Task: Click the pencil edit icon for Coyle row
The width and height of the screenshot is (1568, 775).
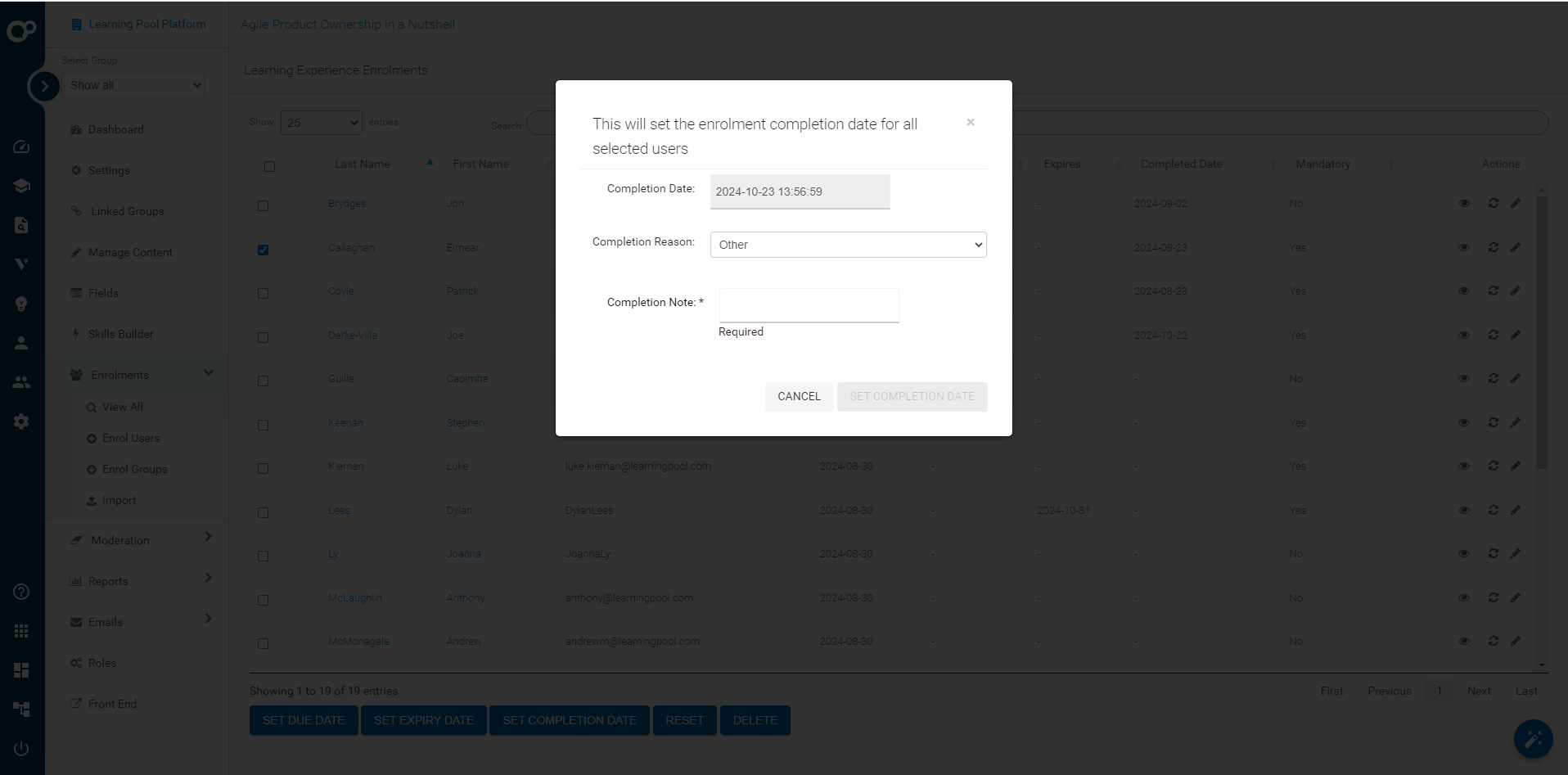Action: click(1515, 291)
